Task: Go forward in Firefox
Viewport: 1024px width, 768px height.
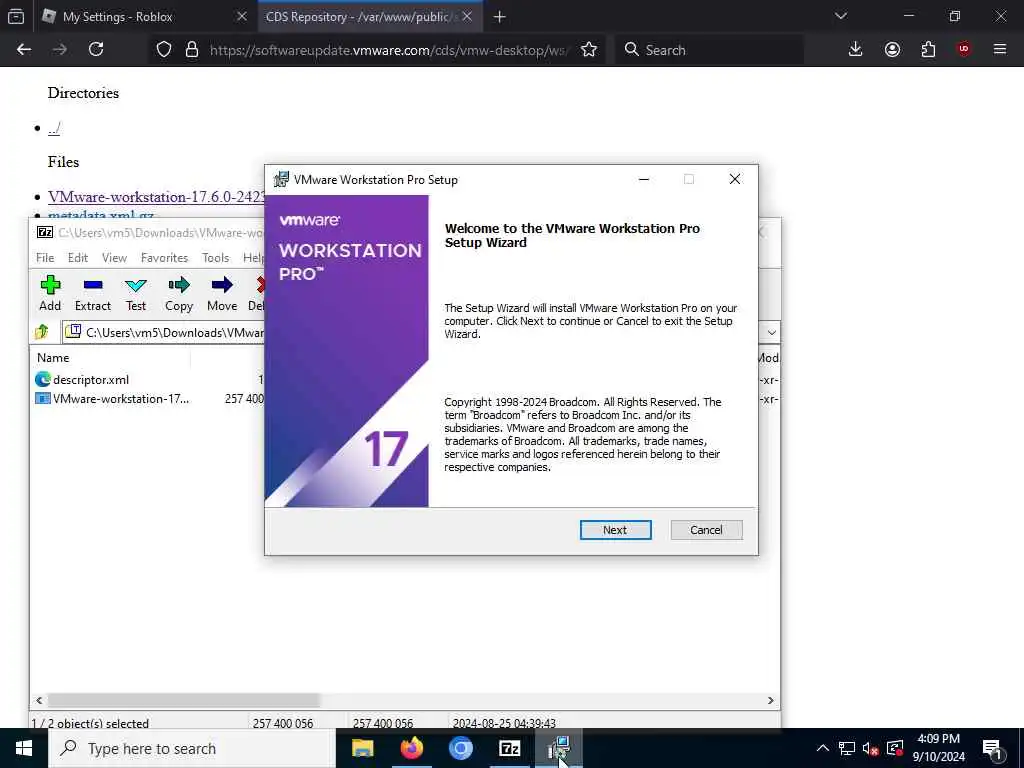Action: tap(59, 50)
